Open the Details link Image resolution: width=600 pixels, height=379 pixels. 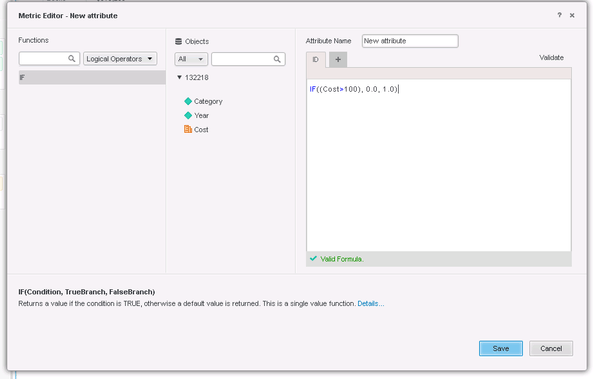(370, 304)
